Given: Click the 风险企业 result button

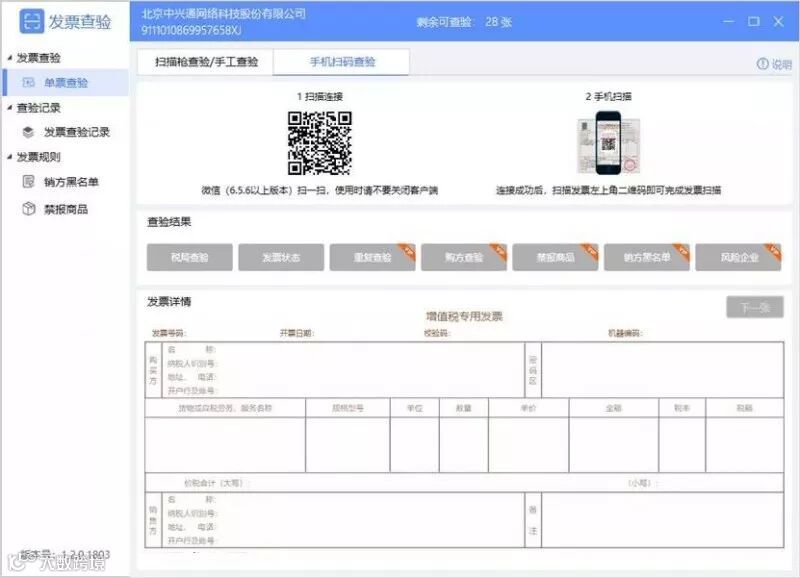Looking at the screenshot, I should click(738, 257).
